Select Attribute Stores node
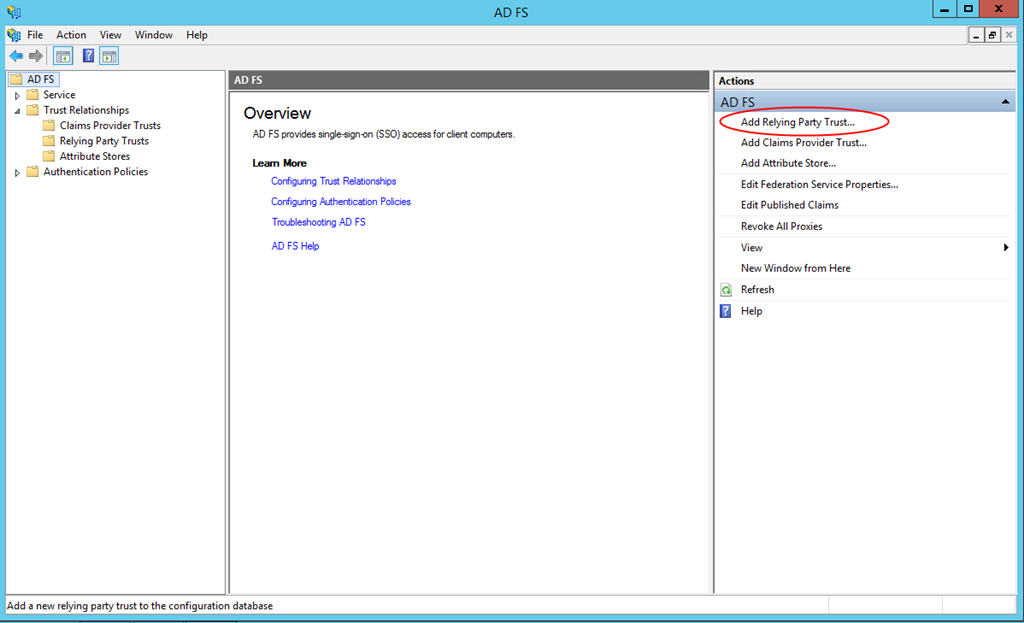 [x=95, y=156]
